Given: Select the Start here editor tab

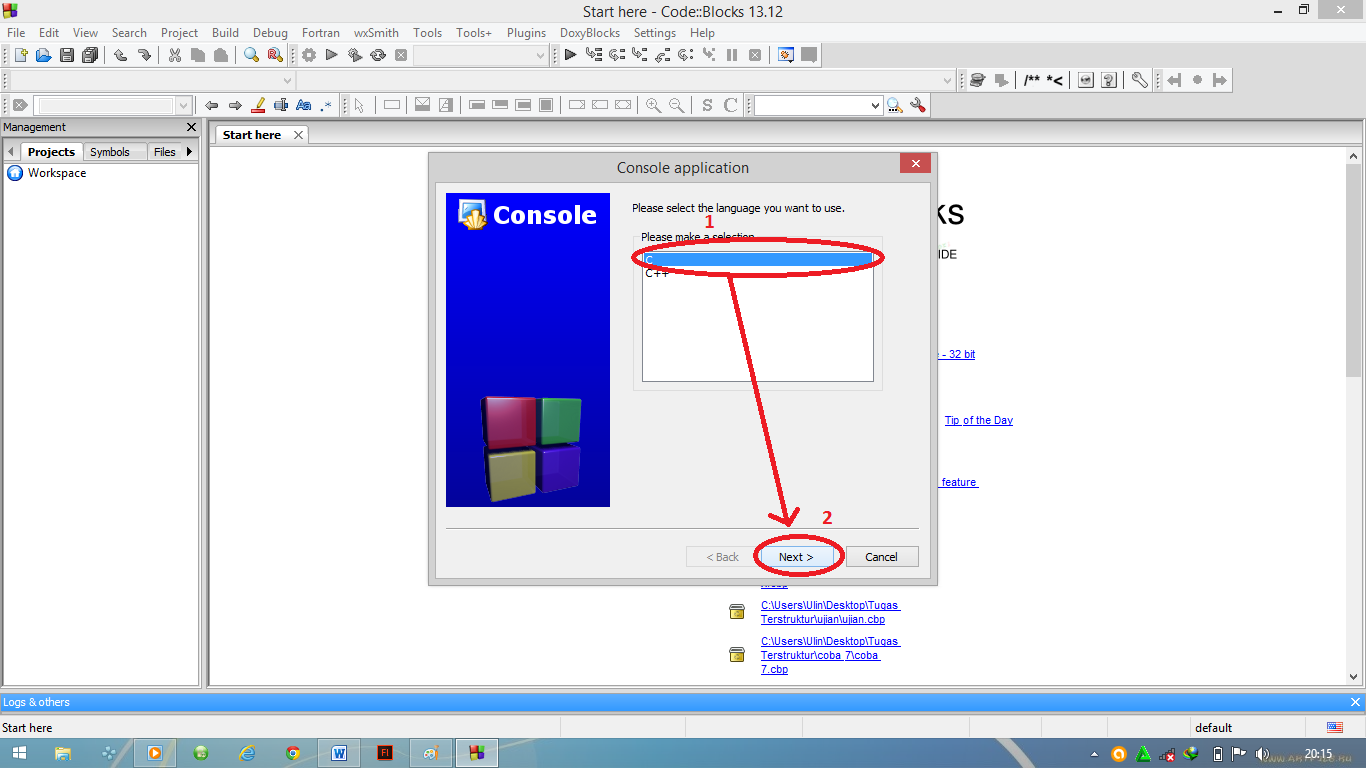Looking at the screenshot, I should [x=252, y=135].
